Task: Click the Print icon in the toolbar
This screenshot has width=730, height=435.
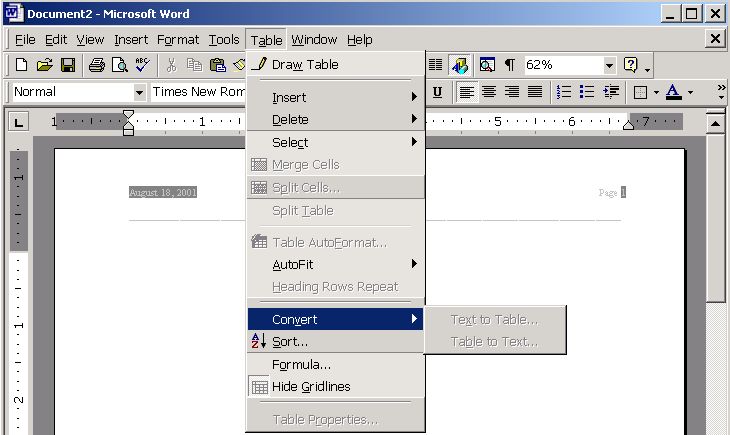Action: tap(97, 65)
